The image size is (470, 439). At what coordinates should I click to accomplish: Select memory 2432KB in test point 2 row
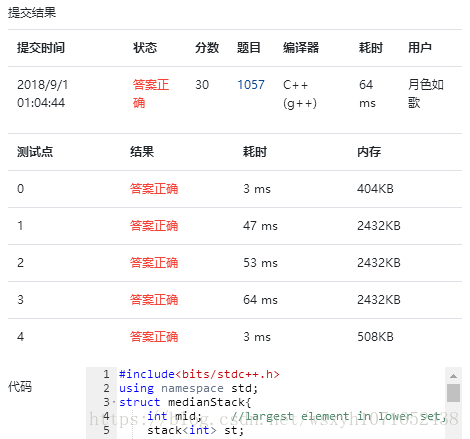(379, 263)
